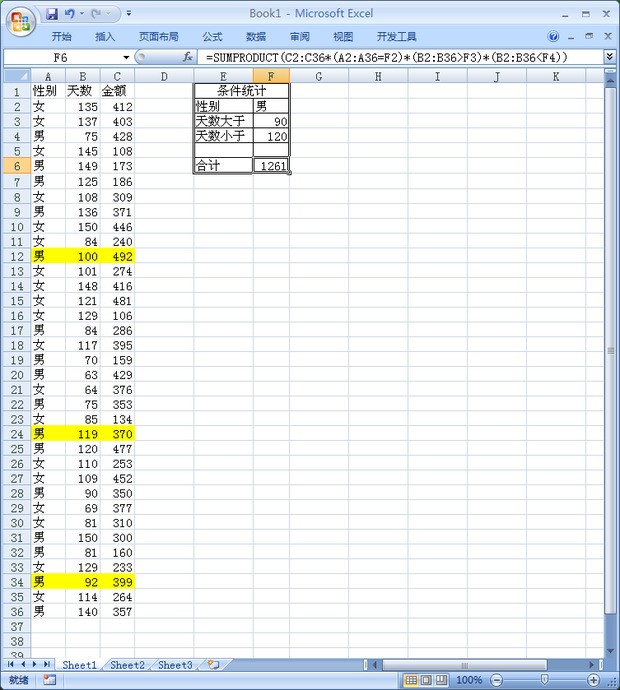Select cell F2 containing 男
Image resolution: width=620 pixels, height=690 pixels.
271,106
